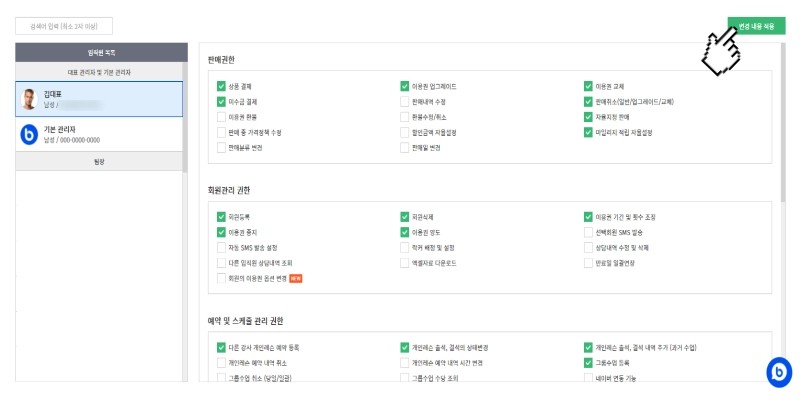800x400 pixels.
Task: Expand the 팀장 staff group header
Action: (x=99, y=161)
